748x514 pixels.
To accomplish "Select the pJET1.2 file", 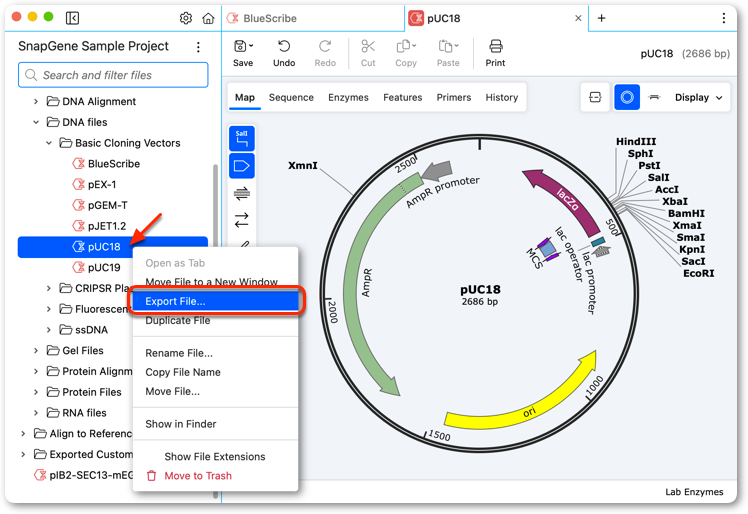I will click(113, 226).
